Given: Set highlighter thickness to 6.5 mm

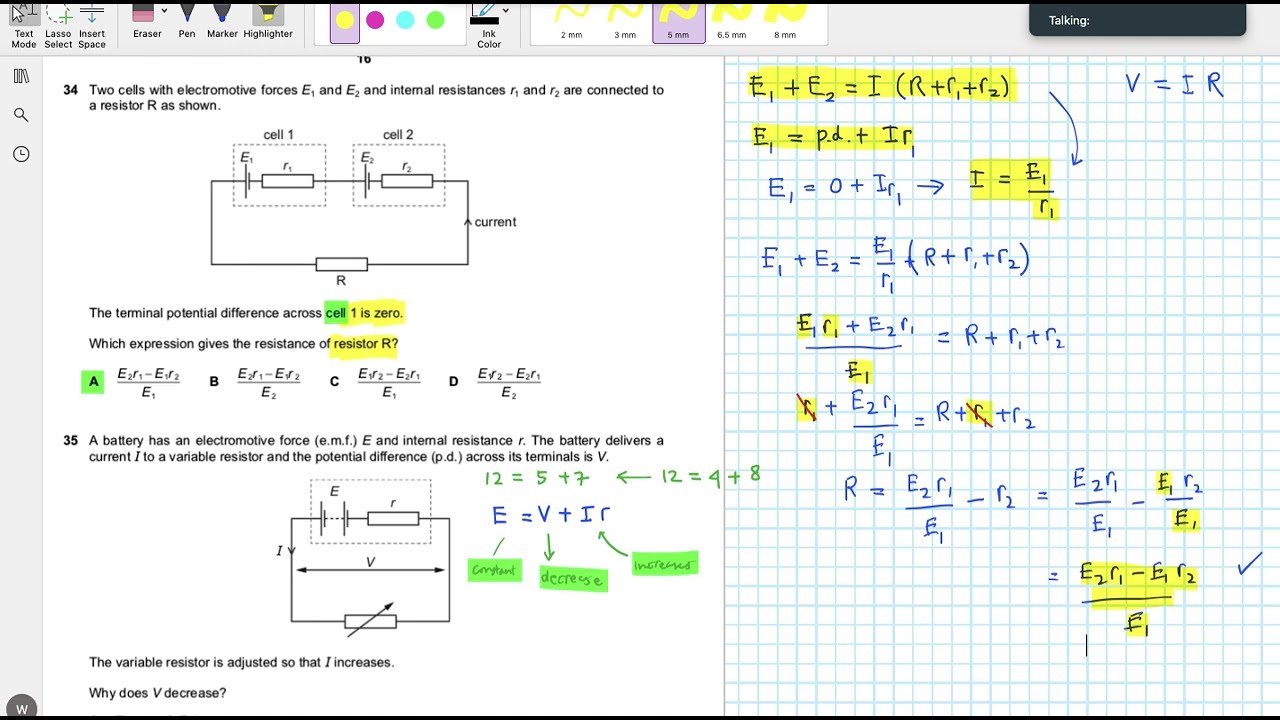Looking at the screenshot, I should point(731,22).
